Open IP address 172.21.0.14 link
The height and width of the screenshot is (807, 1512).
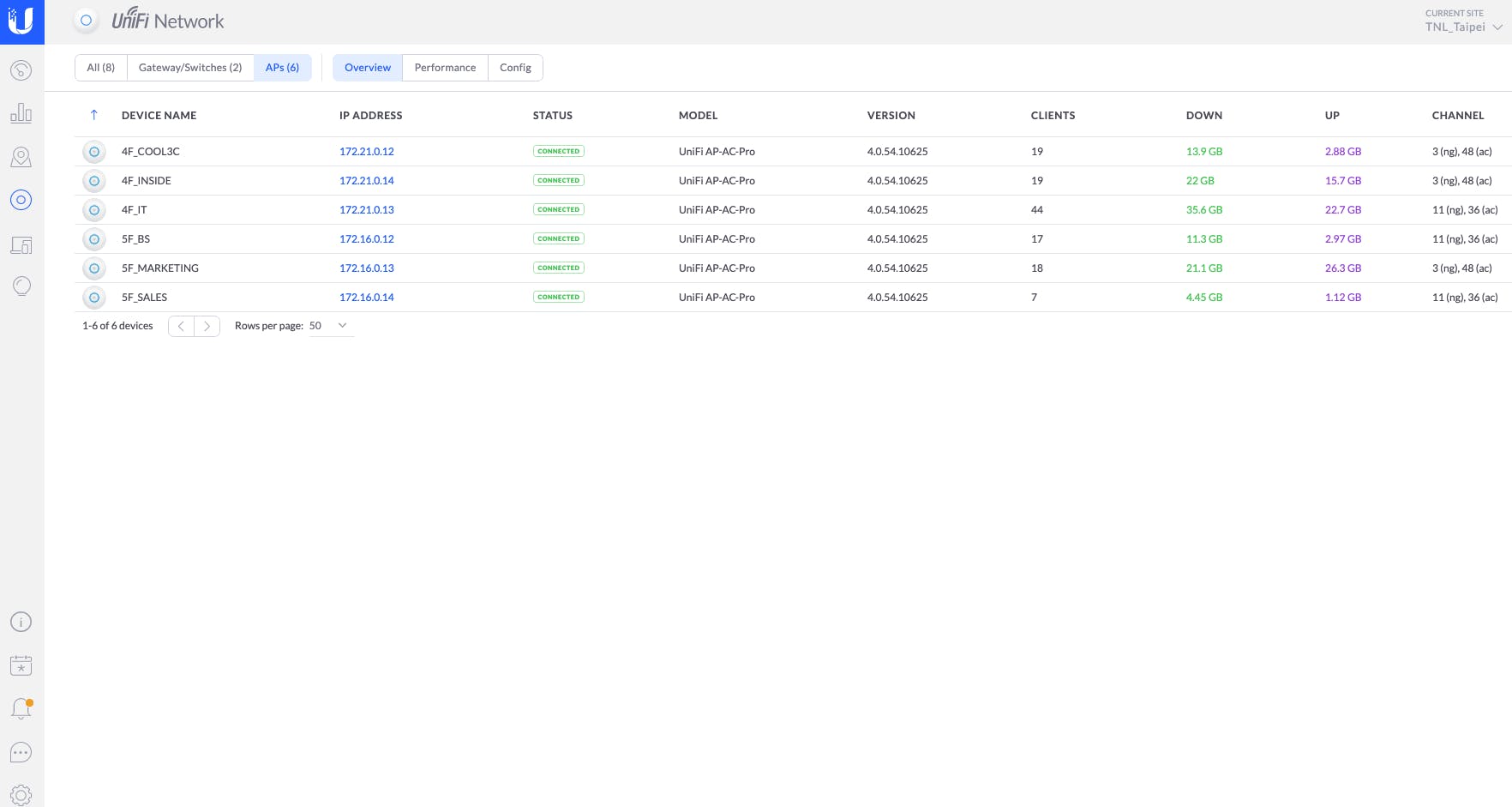[x=367, y=181]
